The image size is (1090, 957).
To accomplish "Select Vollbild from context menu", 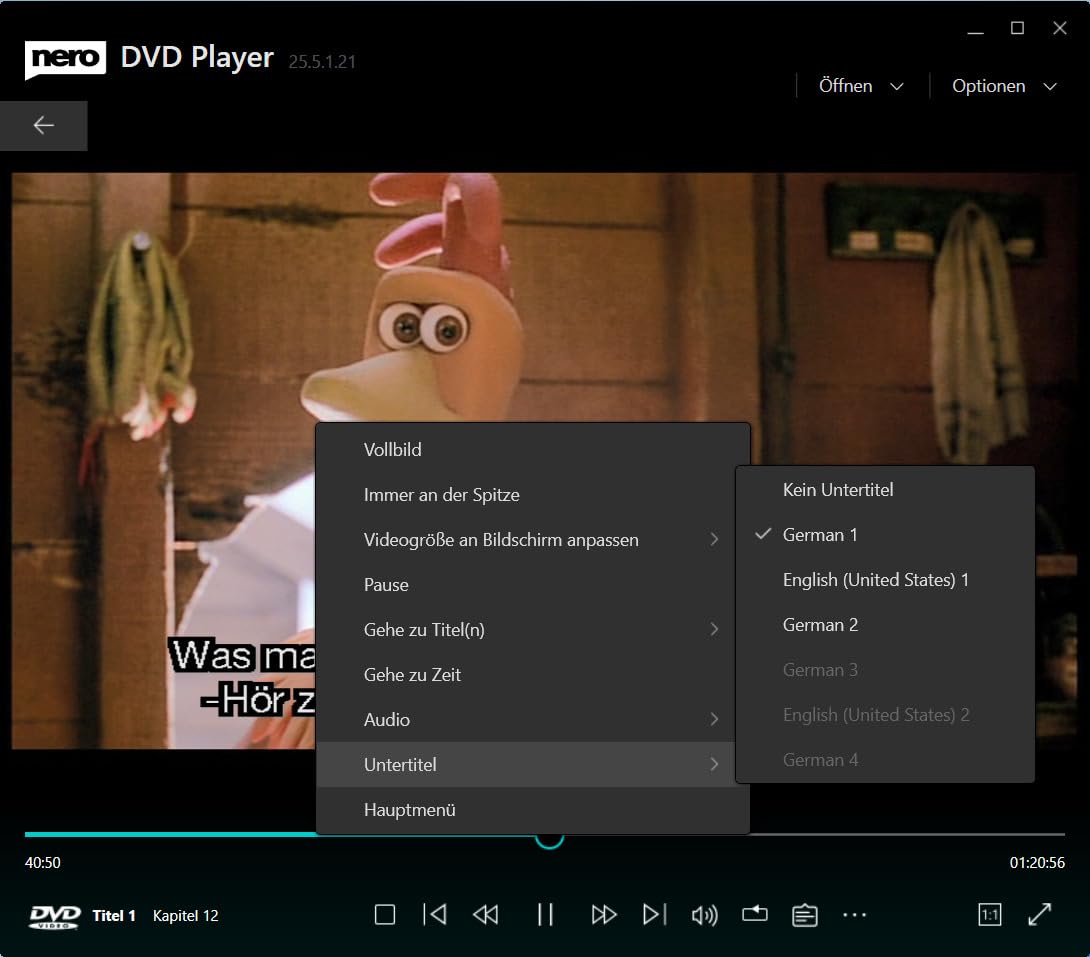I will click(532, 450).
